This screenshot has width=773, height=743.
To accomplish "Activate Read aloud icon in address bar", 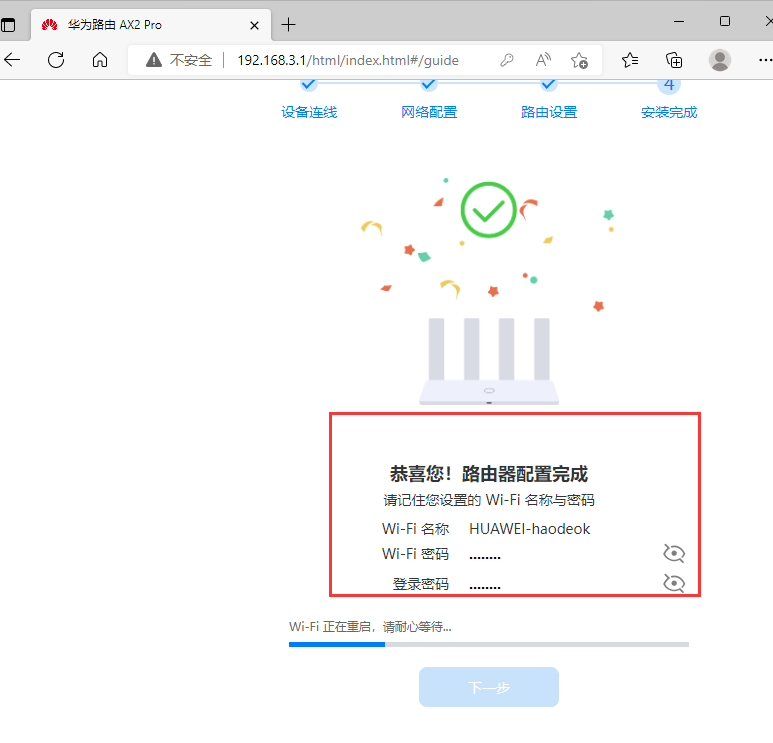I will [543, 60].
